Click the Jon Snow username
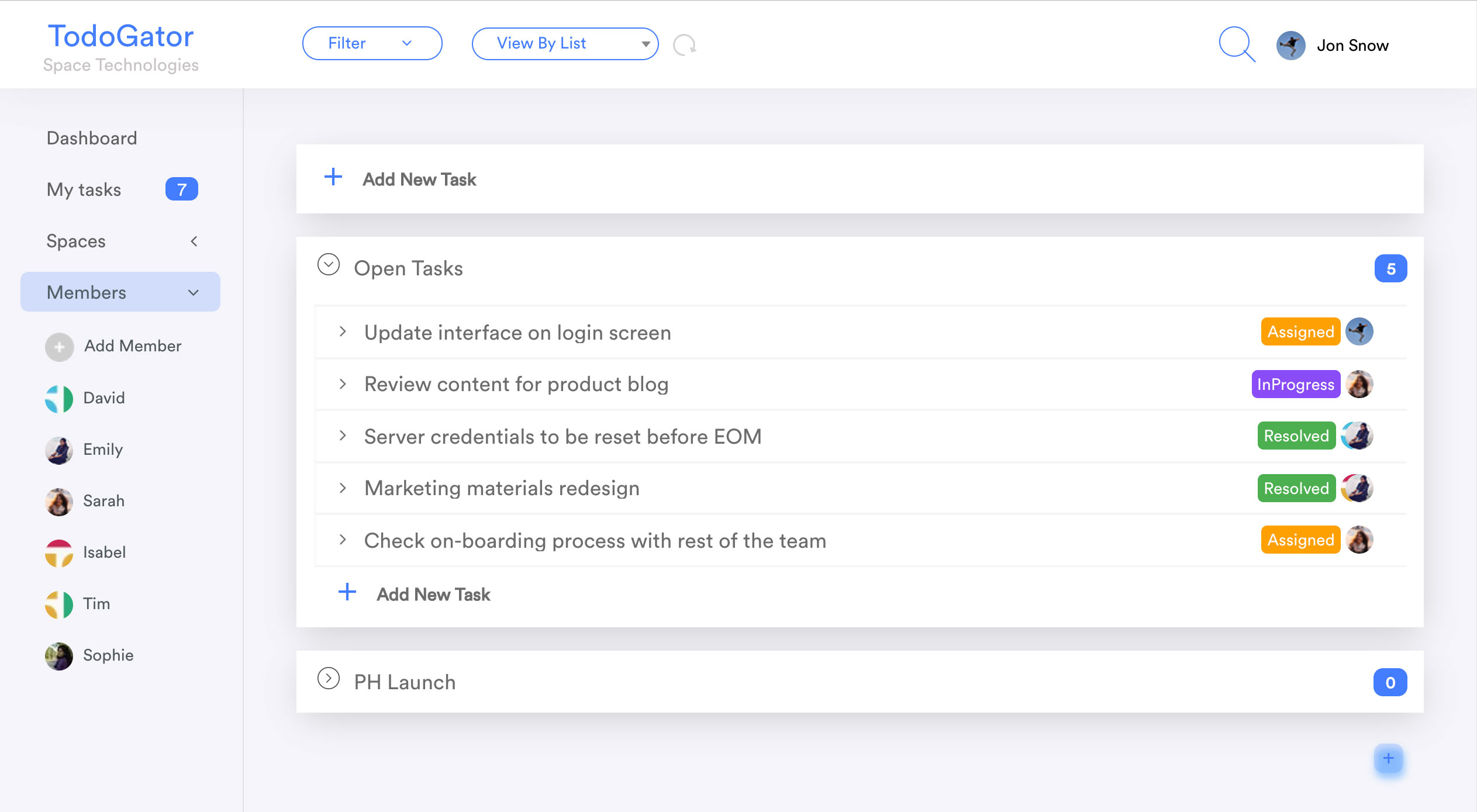This screenshot has height=812, width=1477. [x=1352, y=46]
